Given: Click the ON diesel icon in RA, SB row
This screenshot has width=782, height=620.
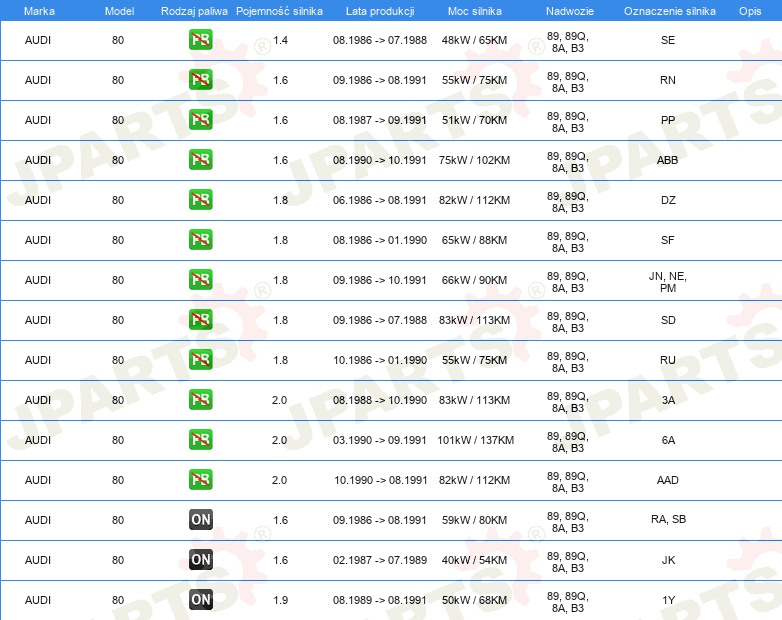Looking at the screenshot, I should (200, 520).
